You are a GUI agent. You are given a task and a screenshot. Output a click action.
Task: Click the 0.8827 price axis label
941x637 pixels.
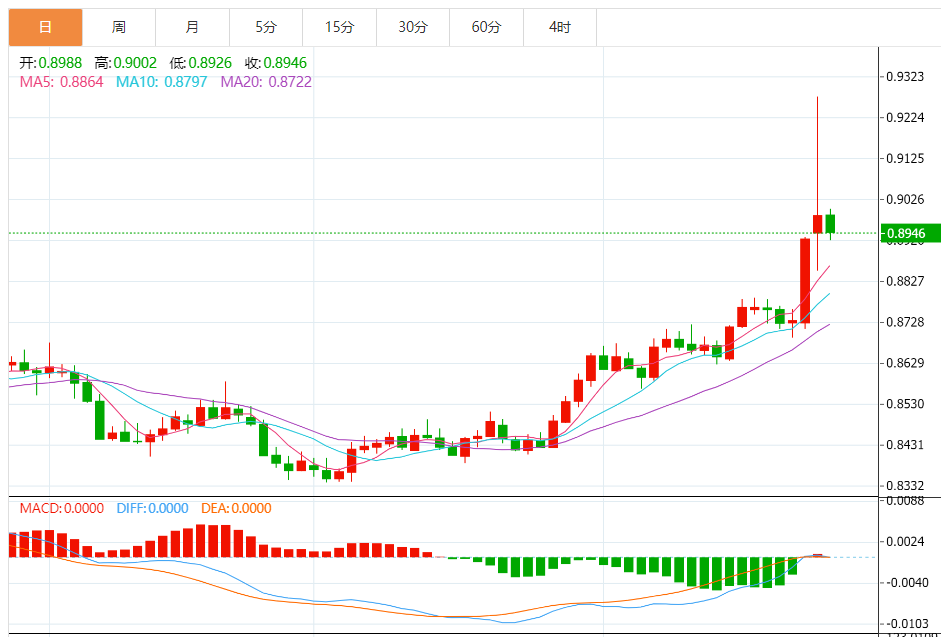coord(906,281)
